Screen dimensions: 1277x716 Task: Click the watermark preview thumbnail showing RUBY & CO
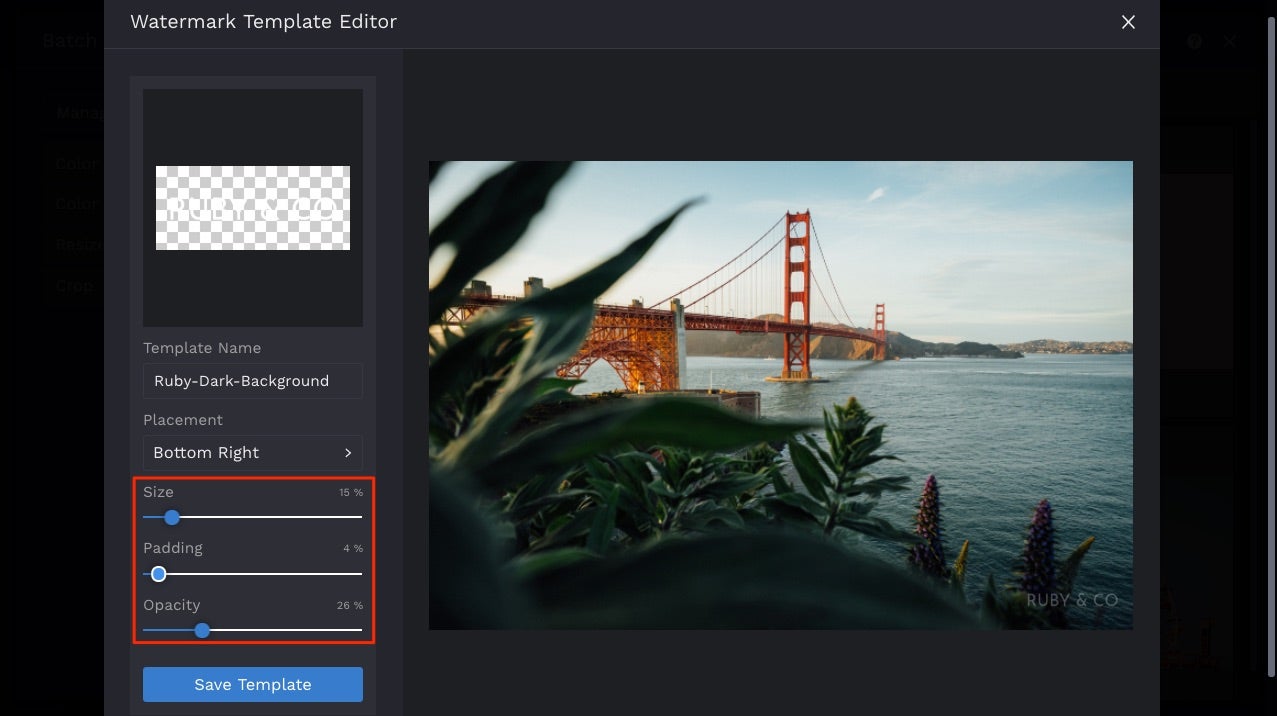[252, 207]
